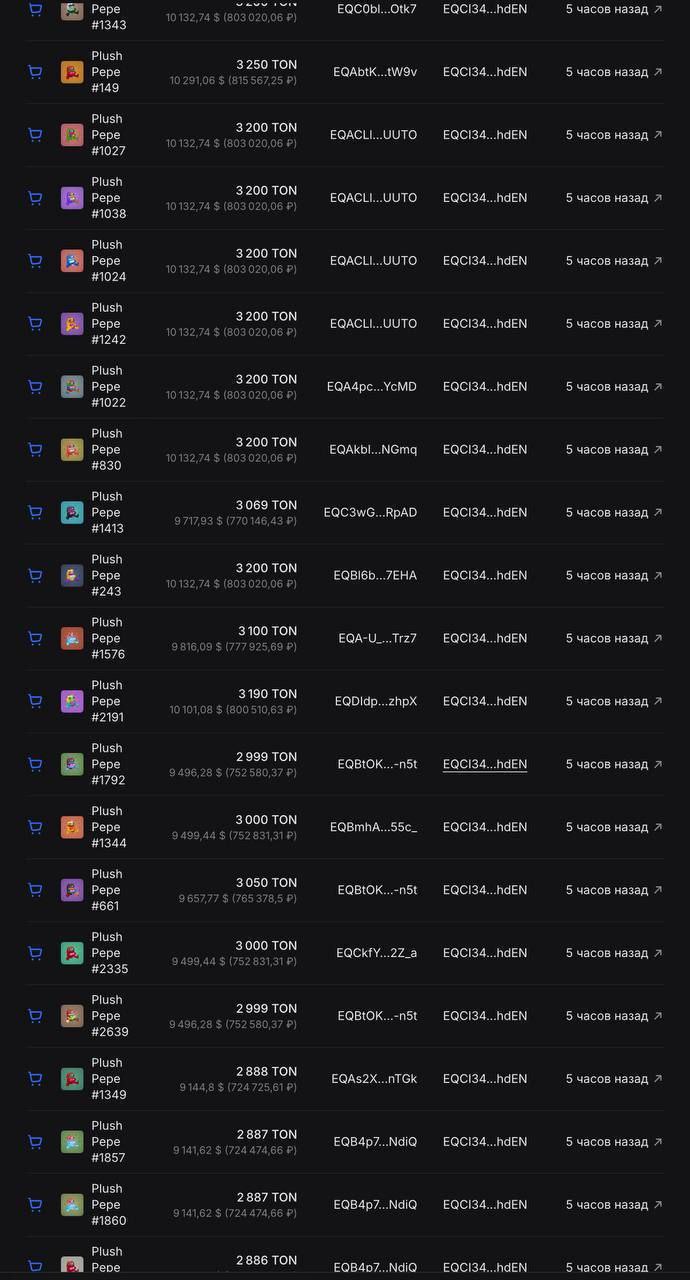The width and height of the screenshot is (690, 1280).
Task: Open external arrow for Plush Pepe #1349 row
Action: [658, 1080]
